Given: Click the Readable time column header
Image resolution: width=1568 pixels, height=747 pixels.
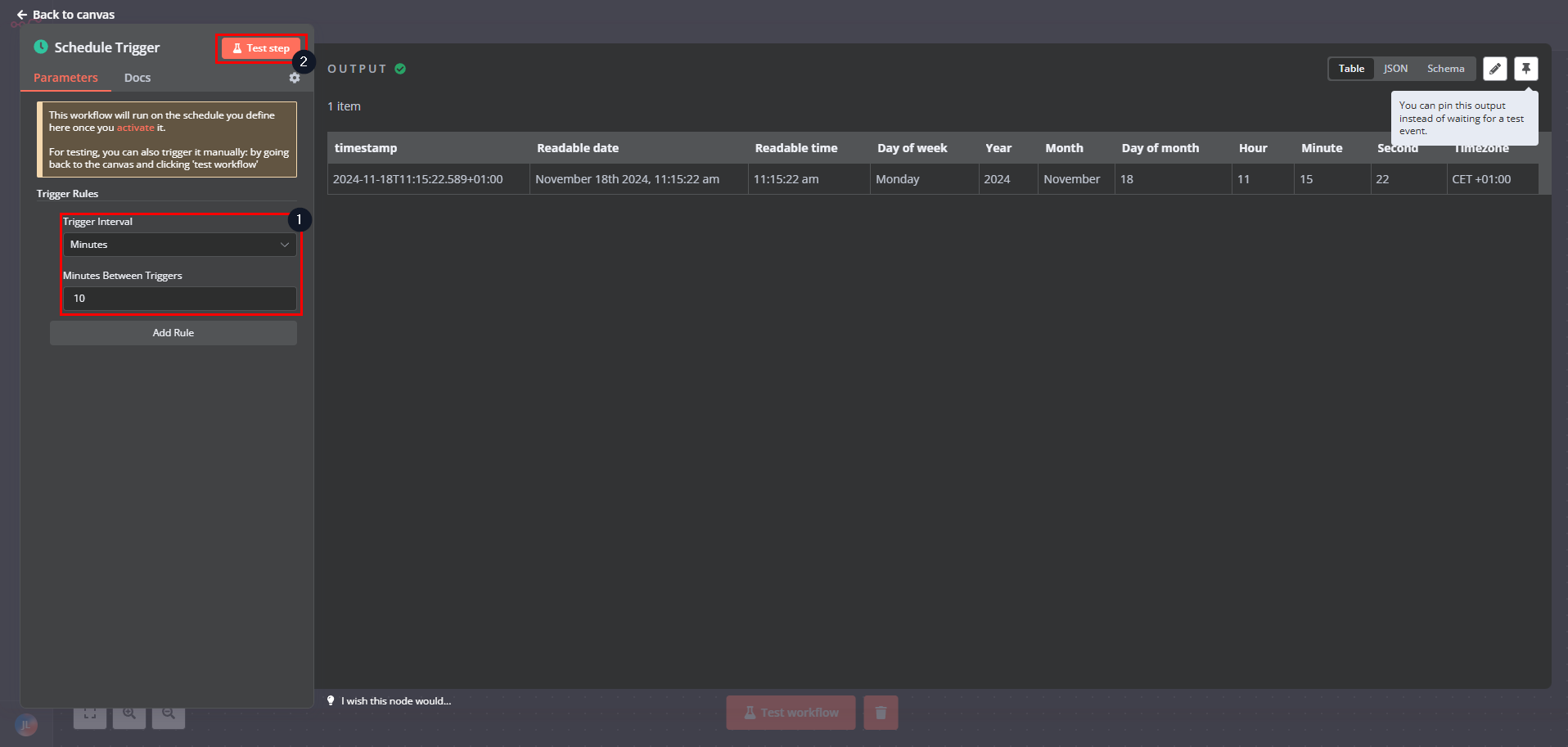Looking at the screenshot, I should [x=809, y=148].
